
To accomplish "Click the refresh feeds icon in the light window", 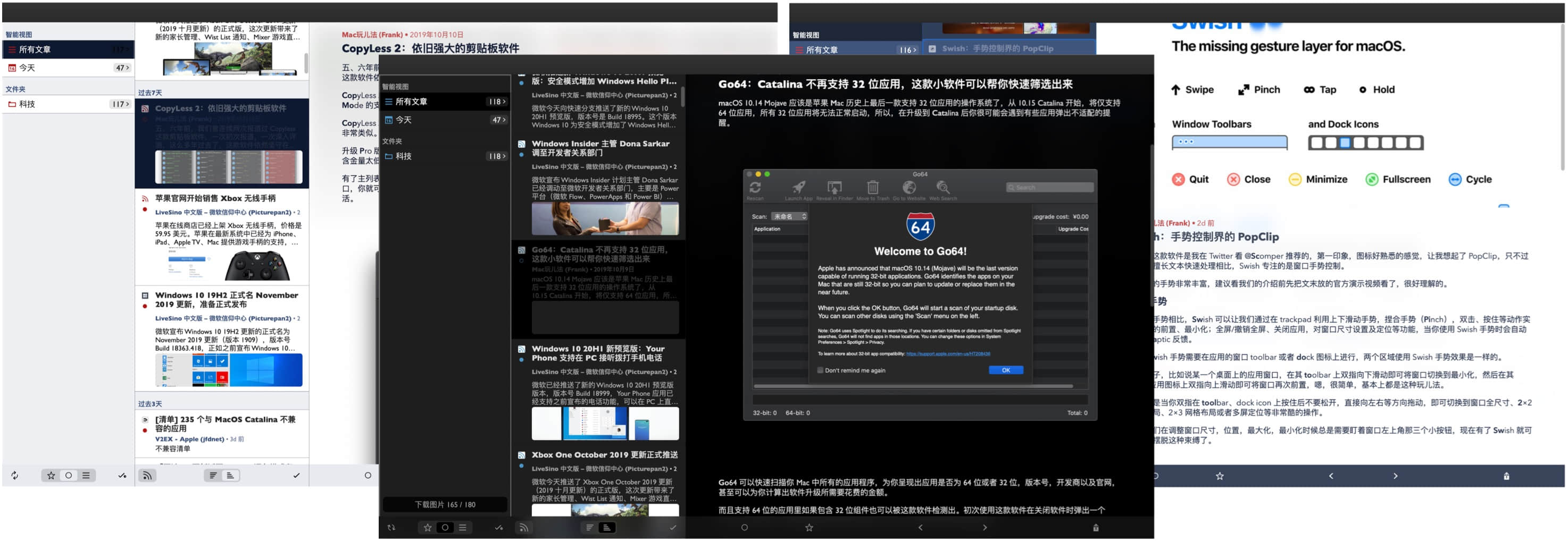I will pyautogui.click(x=14, y=475).
